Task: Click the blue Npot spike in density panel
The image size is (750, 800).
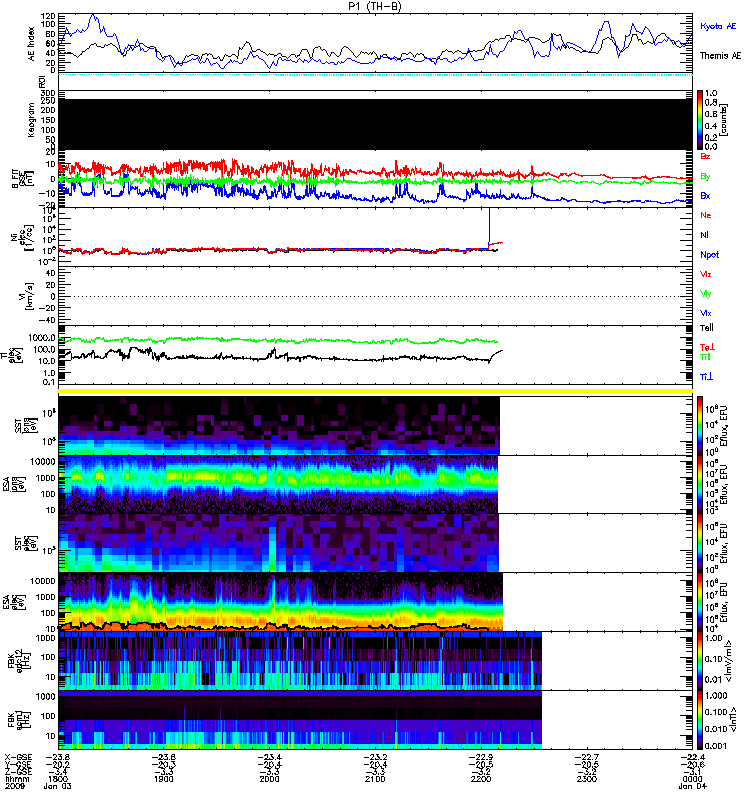Action: [489, 227]
